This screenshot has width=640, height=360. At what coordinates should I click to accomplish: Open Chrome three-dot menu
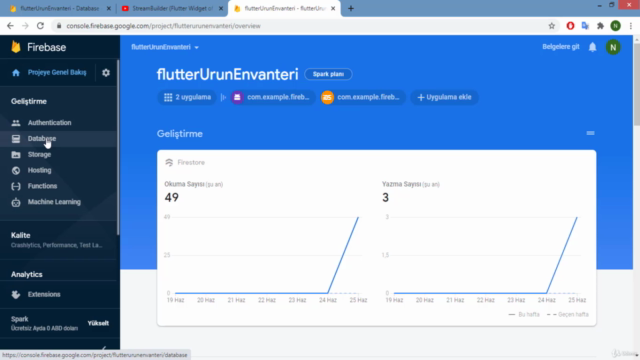pyautogui.click(x=631, y=26)
